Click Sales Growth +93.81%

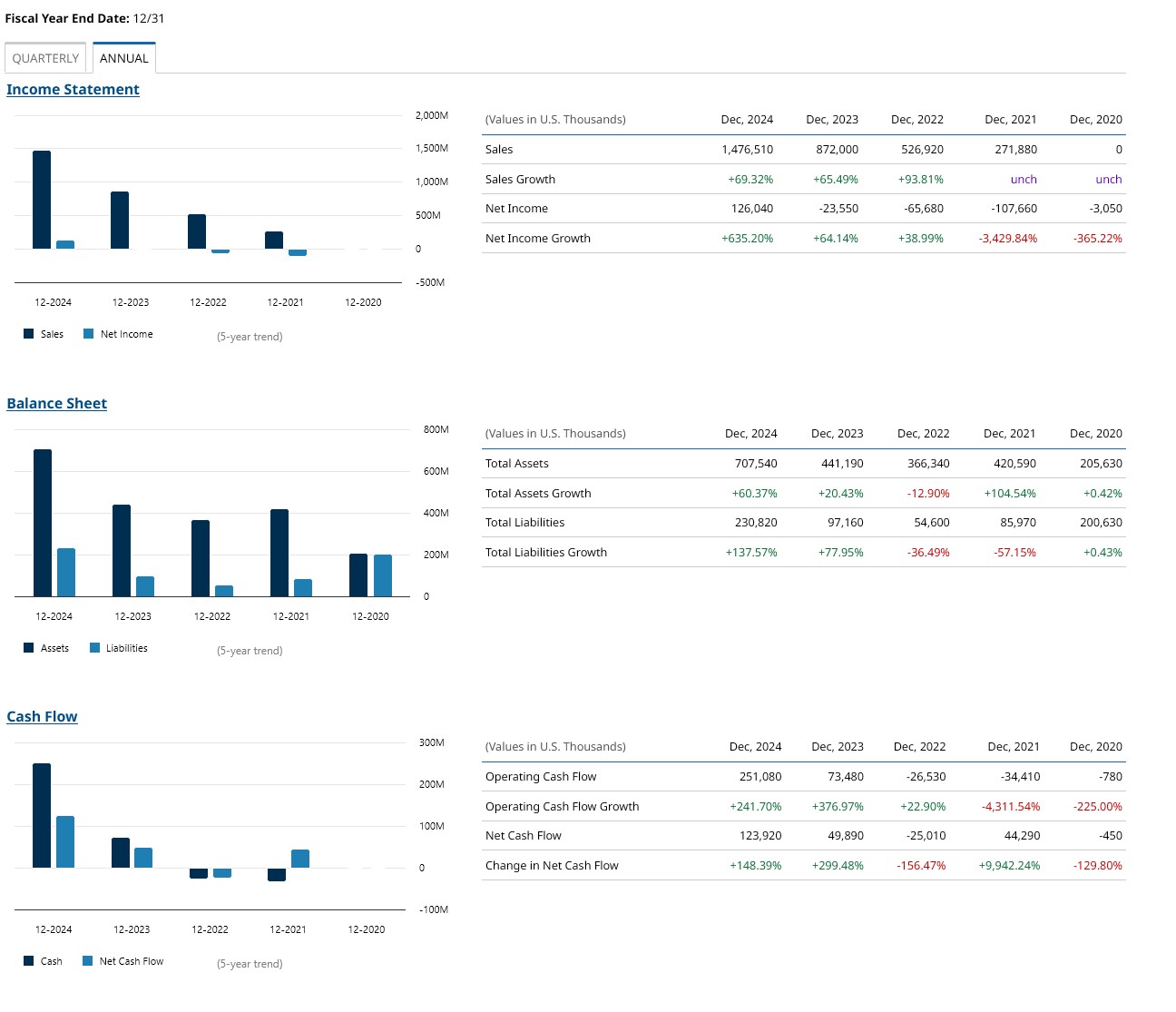point(921,180)
